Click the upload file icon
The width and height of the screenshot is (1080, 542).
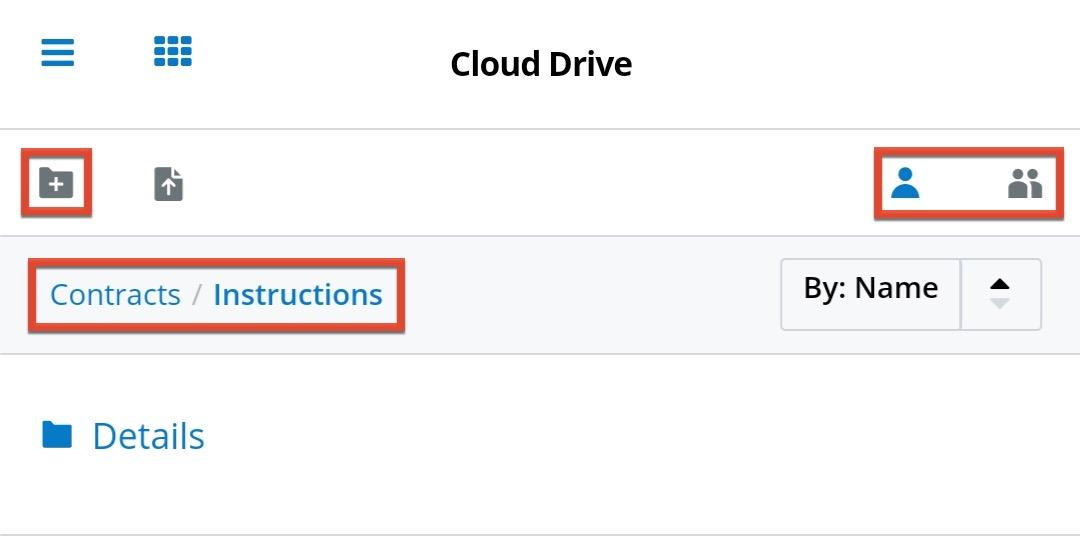point(168,184)
